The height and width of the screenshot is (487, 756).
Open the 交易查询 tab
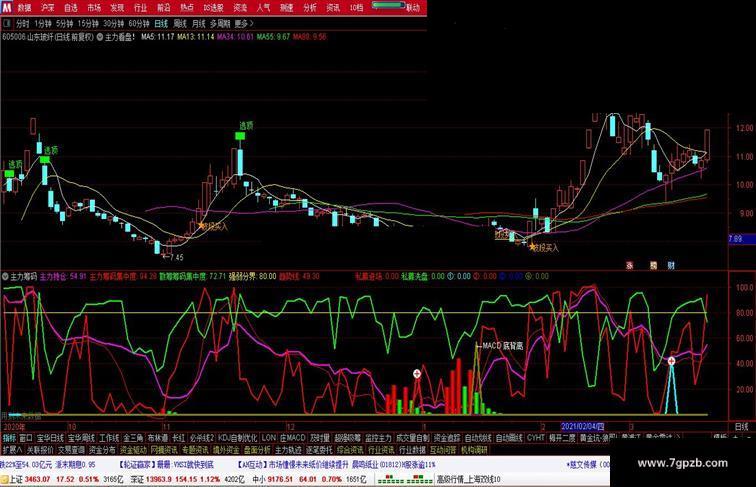pos(71,450)
